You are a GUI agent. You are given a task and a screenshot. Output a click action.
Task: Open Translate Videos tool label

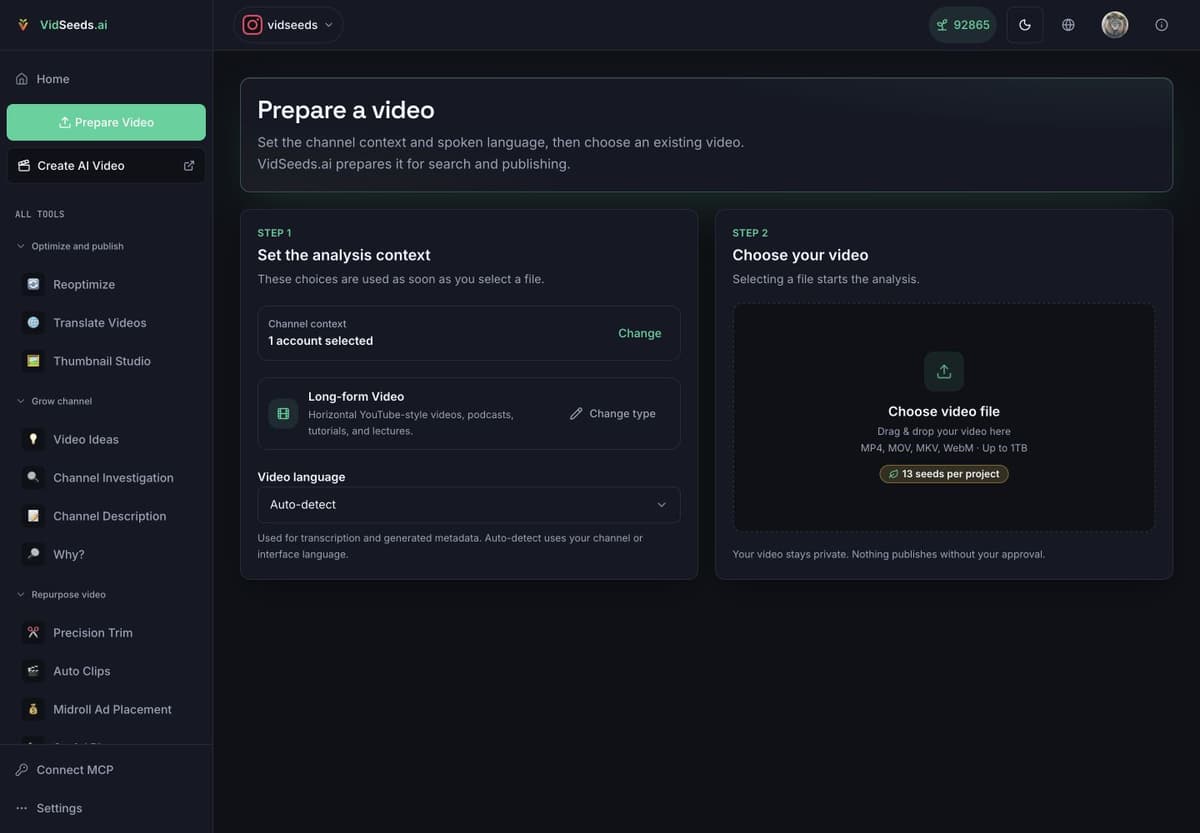point(100,322)
